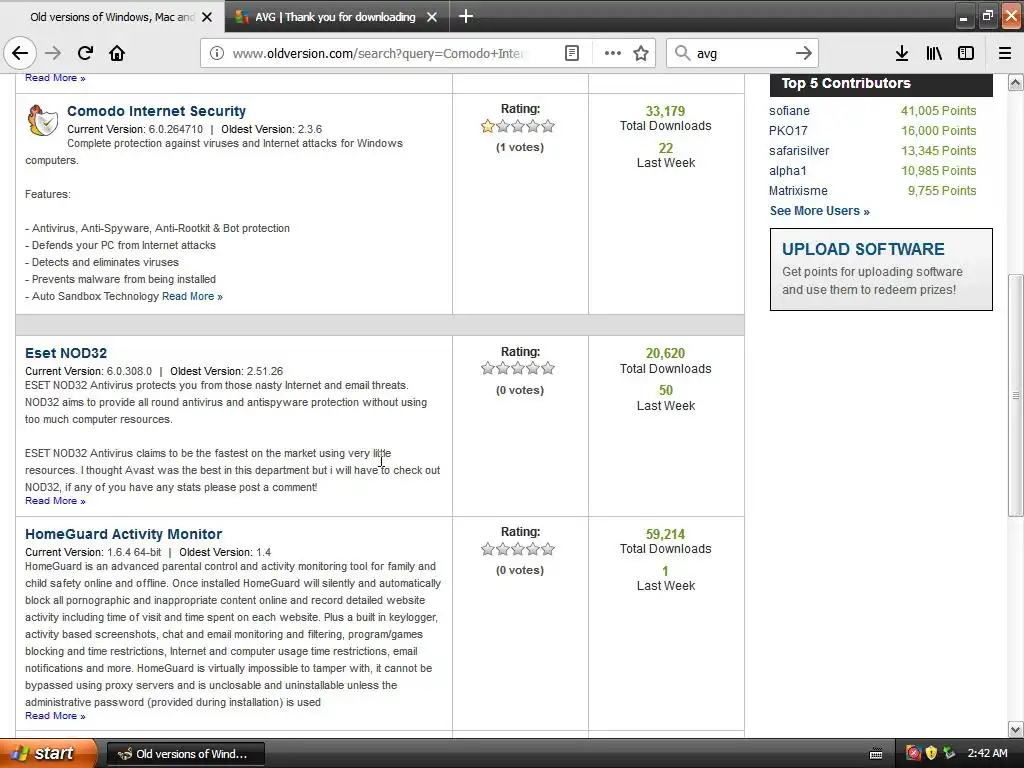Switch to the AVG Thank you tab
Image resolution: width=1024 pixels, height=768 pixels.
pyautogui.click(x=337, y=17)
